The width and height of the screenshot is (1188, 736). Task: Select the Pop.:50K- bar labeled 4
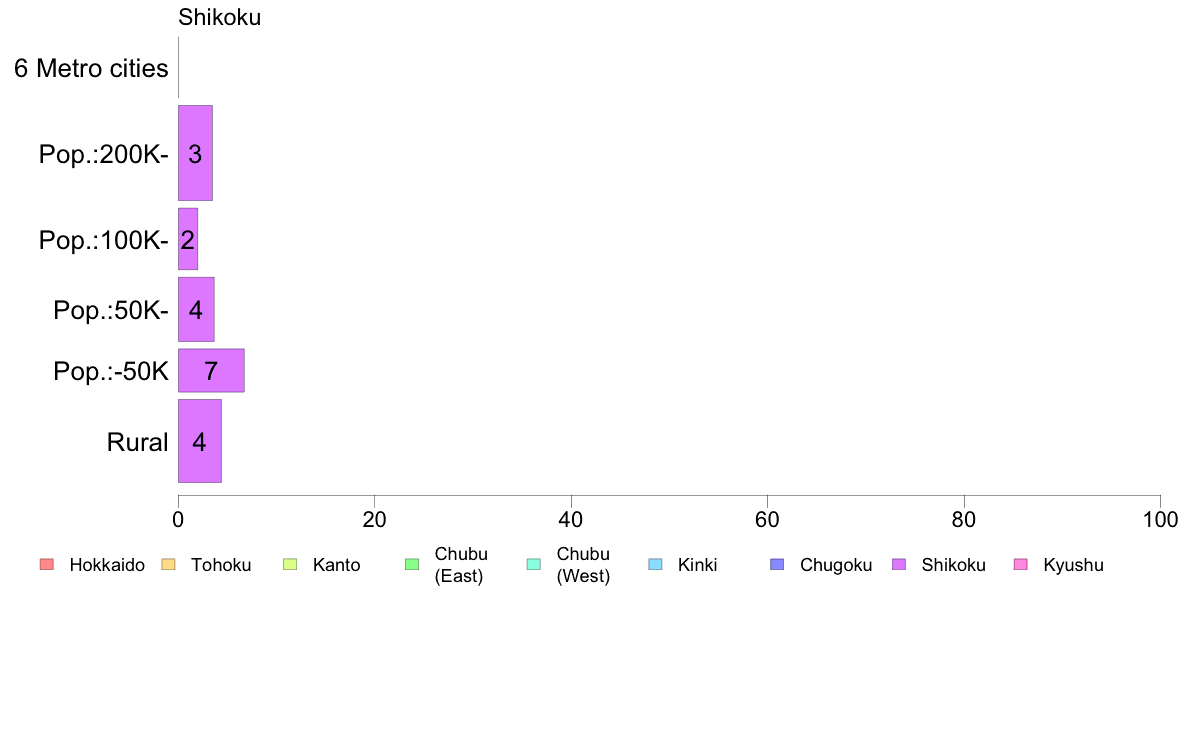click(196, 309)
